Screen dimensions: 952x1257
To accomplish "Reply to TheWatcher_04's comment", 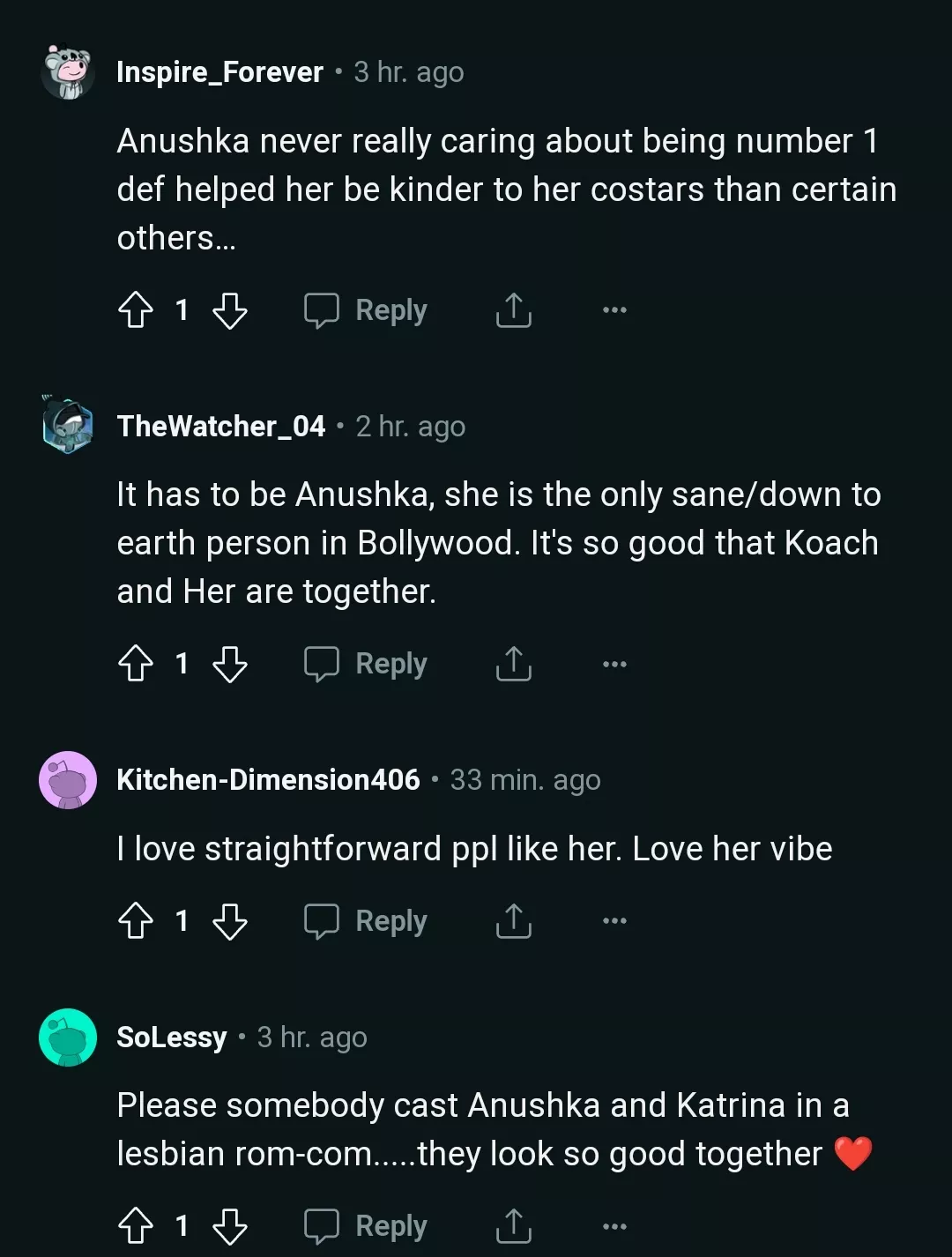I will click(x=366, y=664).
